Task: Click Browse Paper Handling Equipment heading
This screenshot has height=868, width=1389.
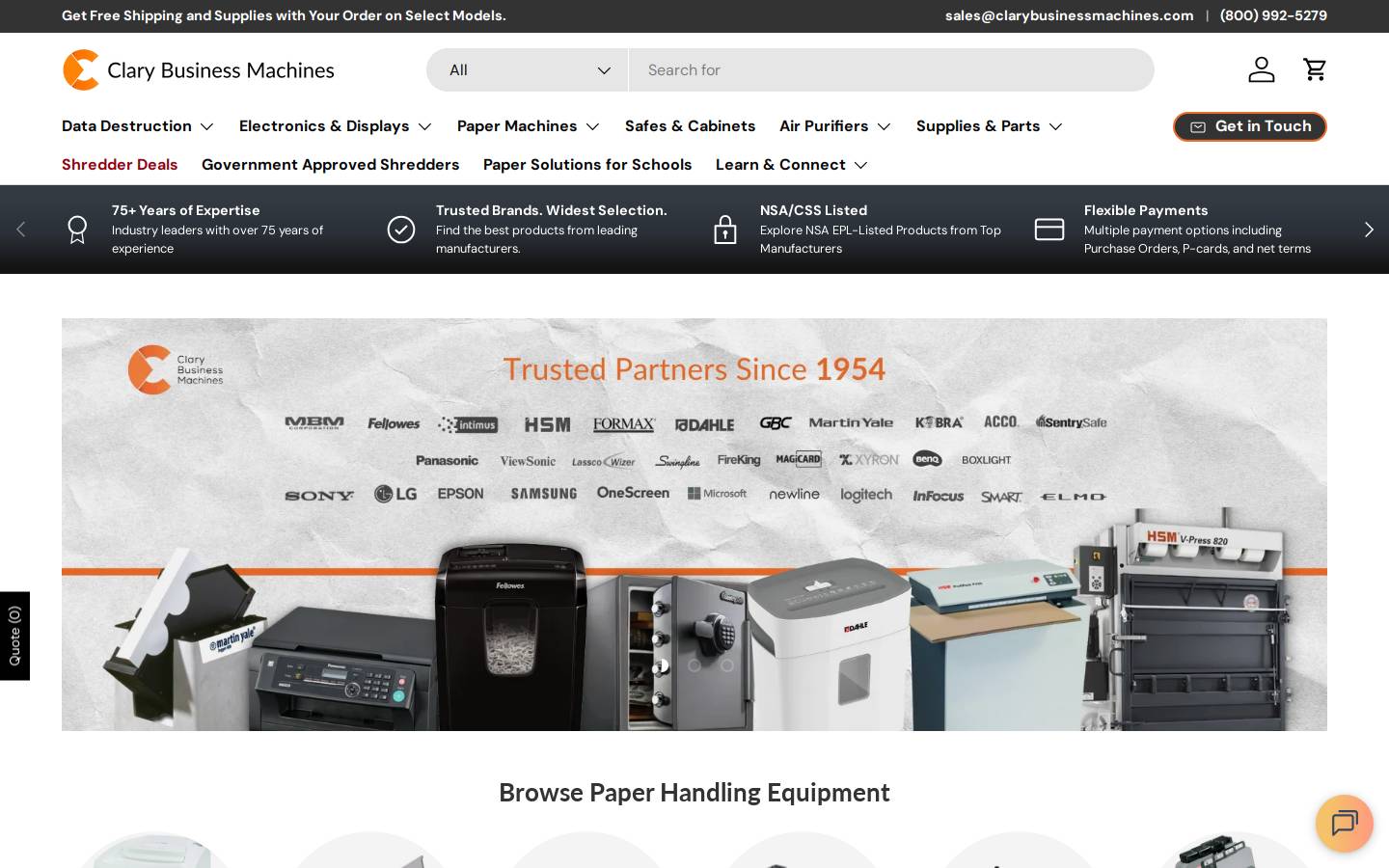Action: tap(694, 793)
